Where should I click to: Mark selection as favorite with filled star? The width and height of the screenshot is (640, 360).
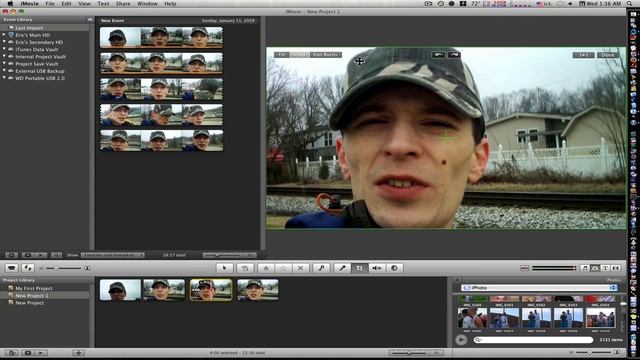coord(266,268)
